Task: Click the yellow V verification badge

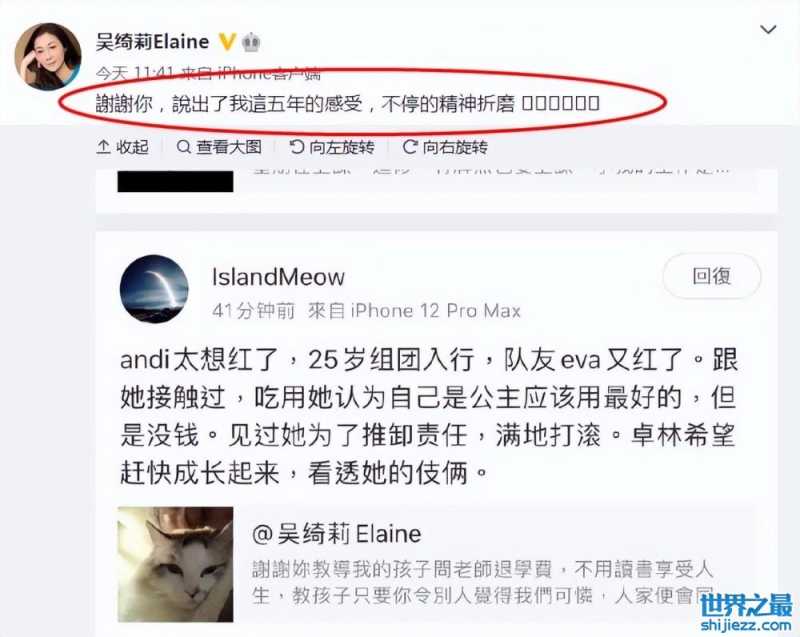Action: point(227,42)
